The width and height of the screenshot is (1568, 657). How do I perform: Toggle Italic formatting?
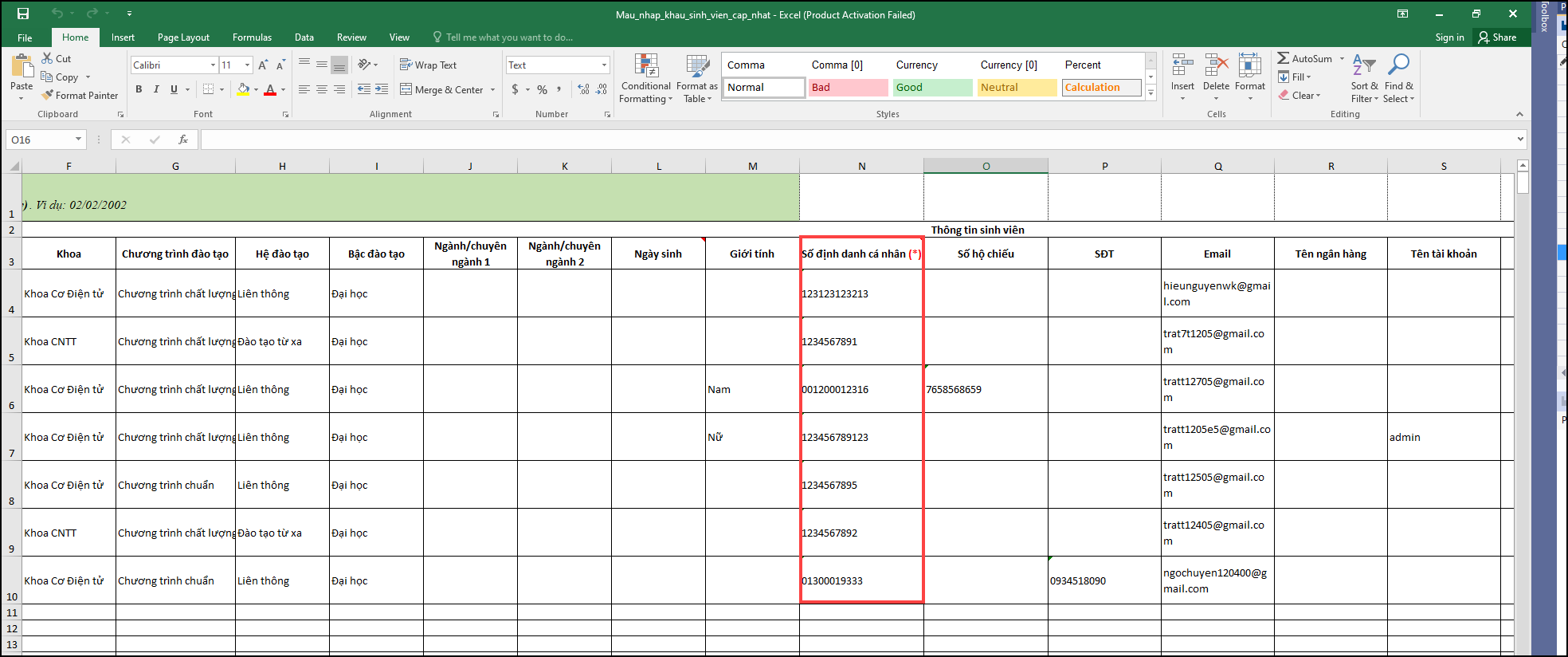coord(156,89)
